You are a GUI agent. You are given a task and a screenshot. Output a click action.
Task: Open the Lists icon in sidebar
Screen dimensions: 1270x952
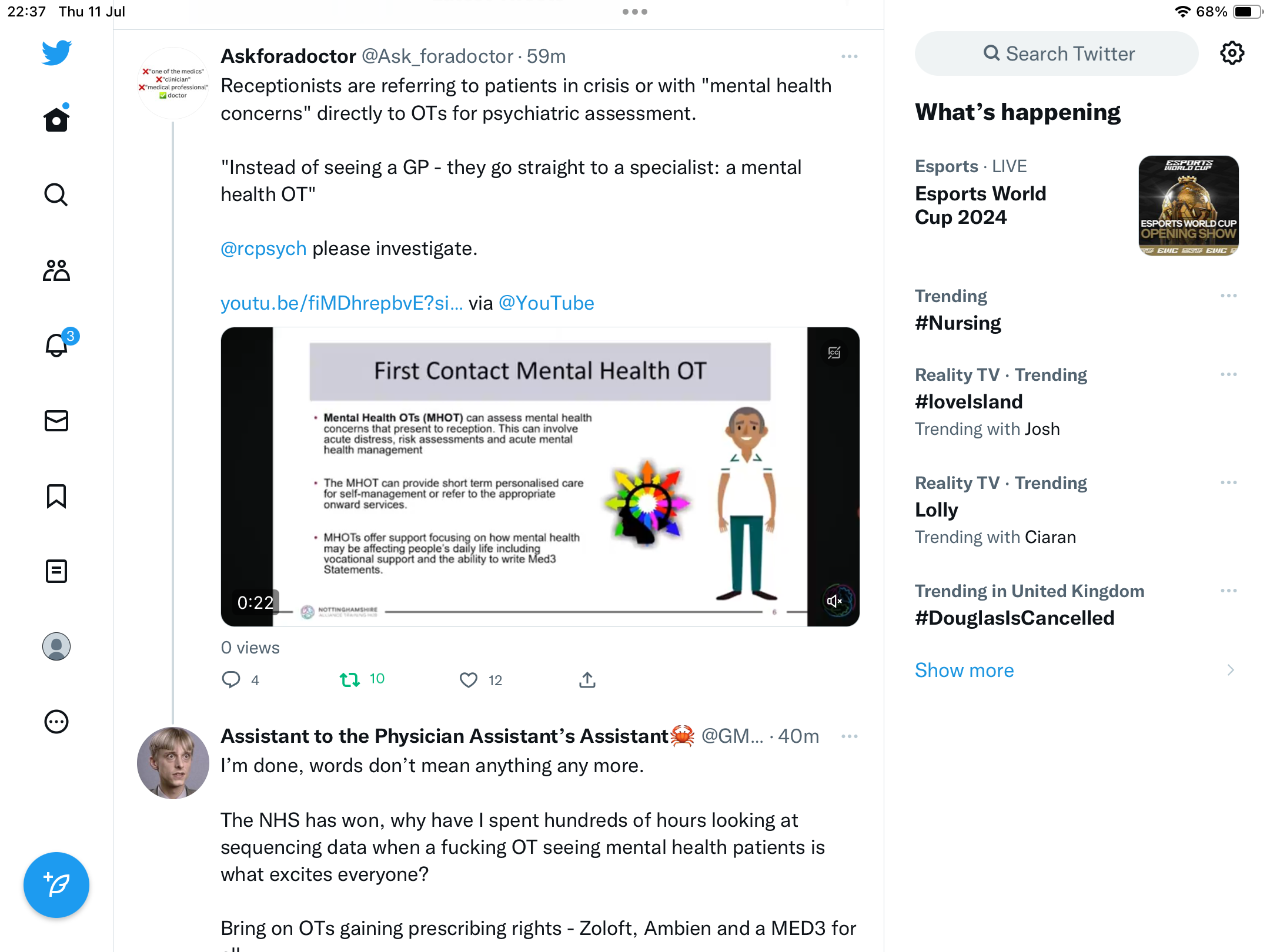coord(56,571)
